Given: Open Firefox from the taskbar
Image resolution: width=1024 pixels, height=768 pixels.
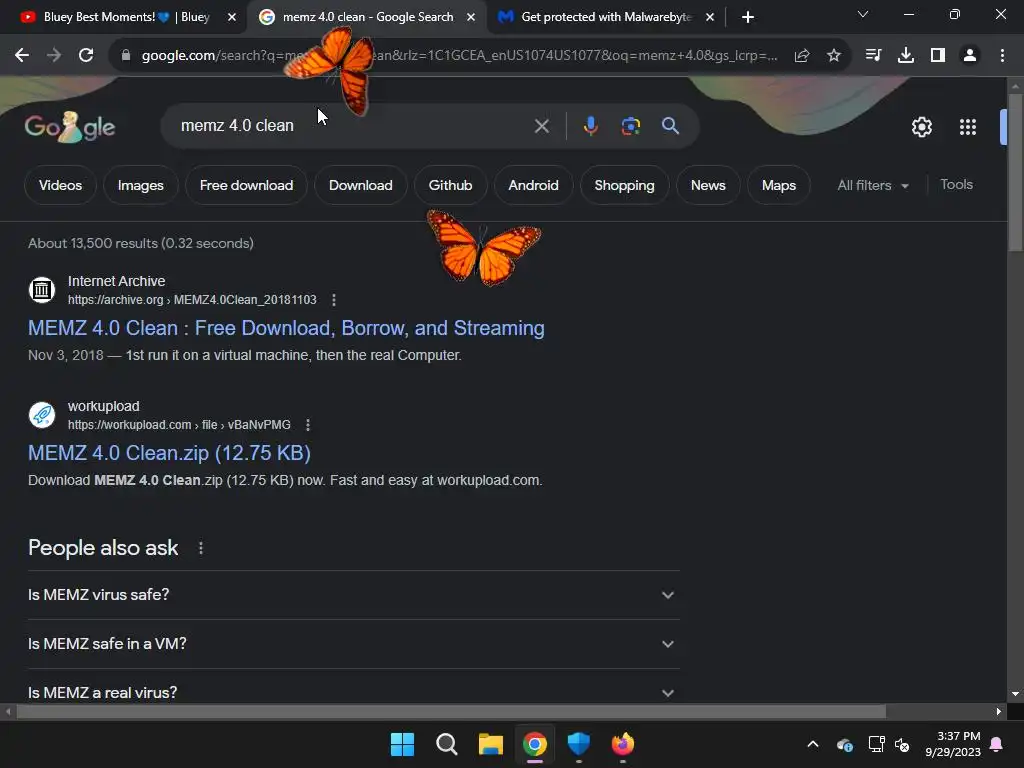Looking at the screenshot, I should [x=622, y=744].
